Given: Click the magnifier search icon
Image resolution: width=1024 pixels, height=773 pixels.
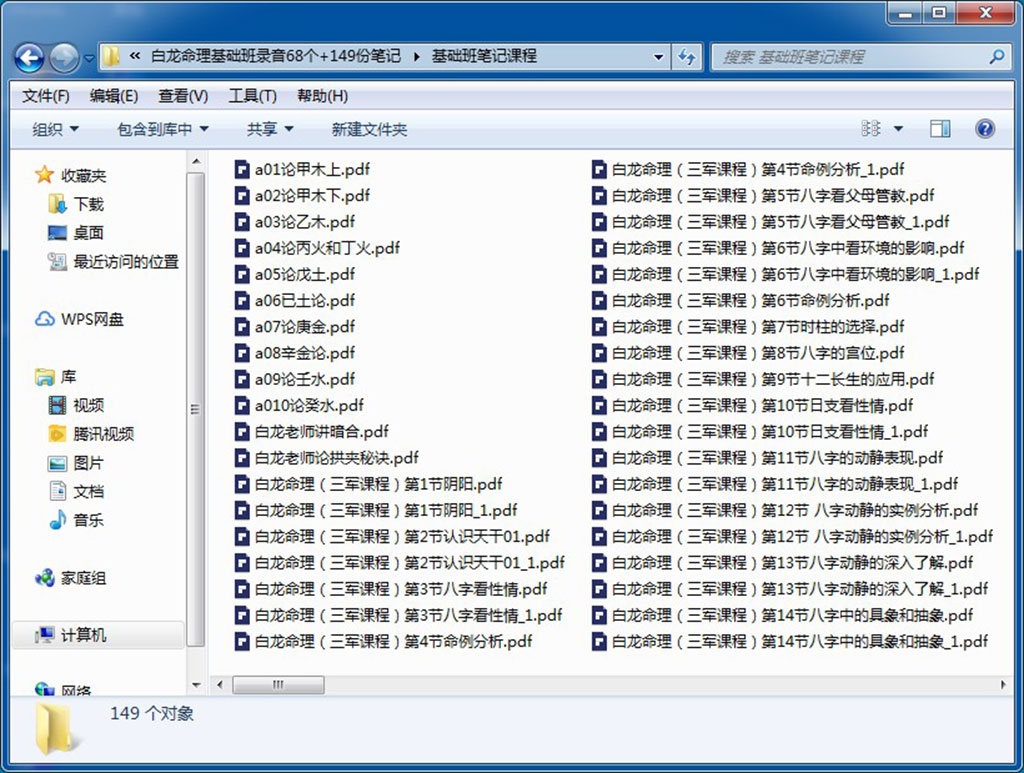Looking at the screenshot, I should [997, 57].
